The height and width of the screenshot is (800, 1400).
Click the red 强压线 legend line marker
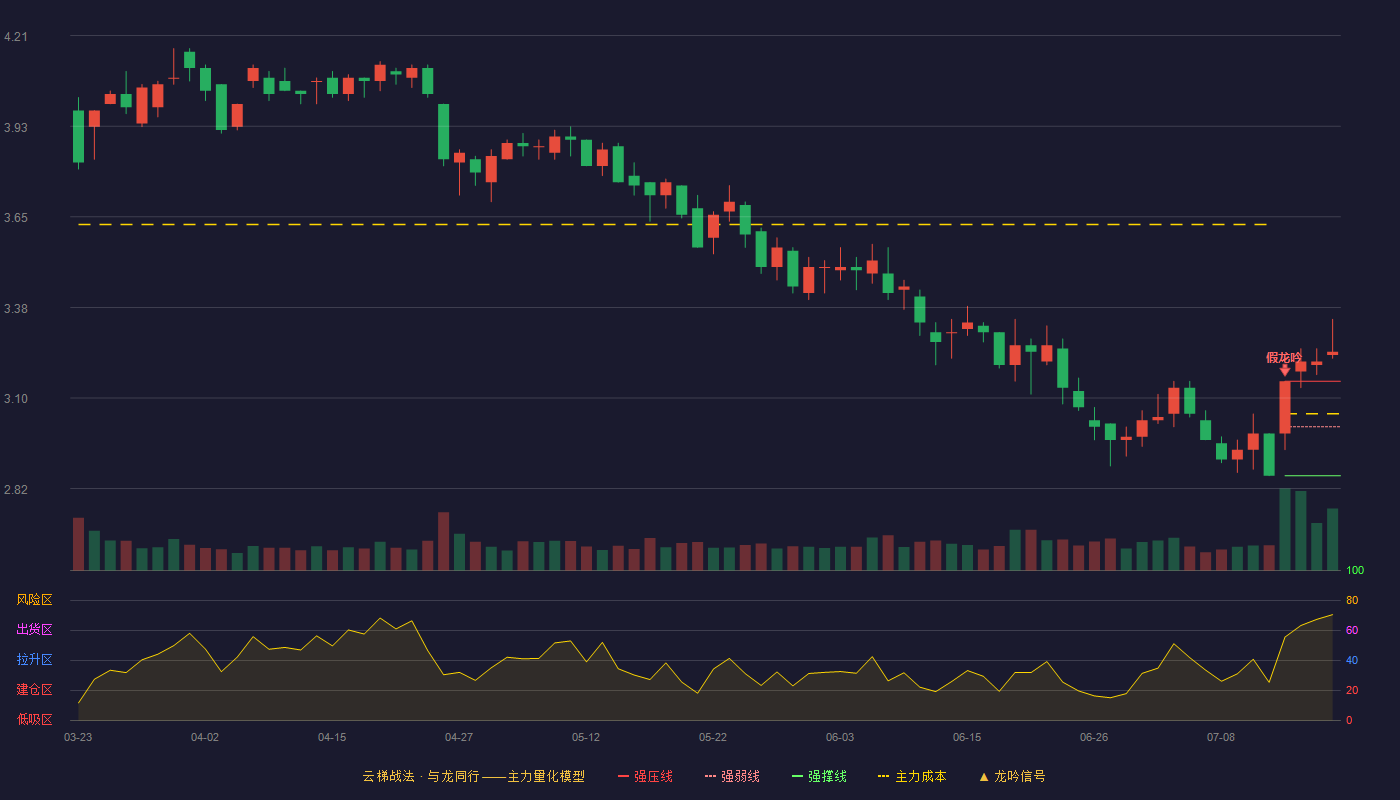click(x=623, y=776)
